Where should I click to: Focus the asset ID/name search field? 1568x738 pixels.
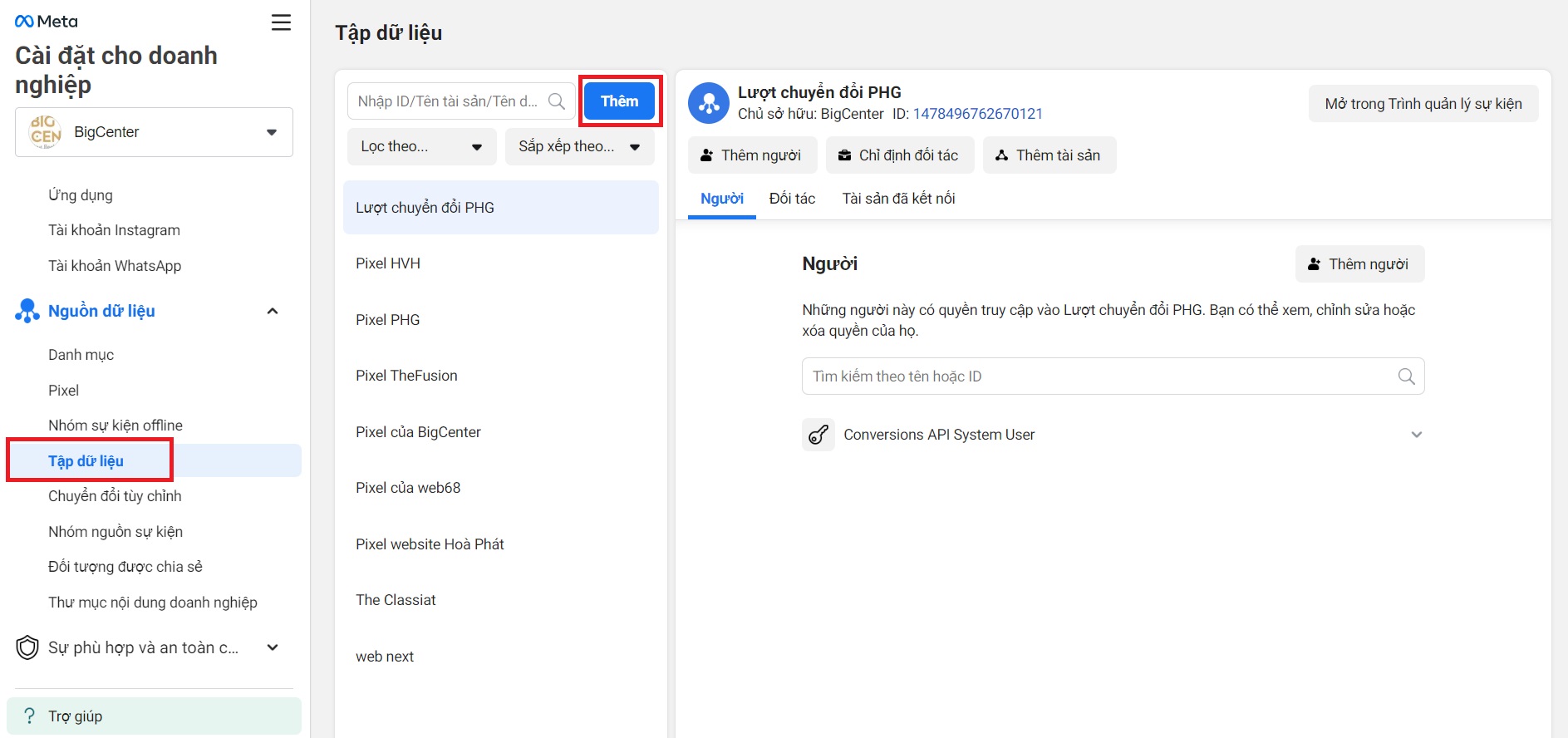point(461,101)
